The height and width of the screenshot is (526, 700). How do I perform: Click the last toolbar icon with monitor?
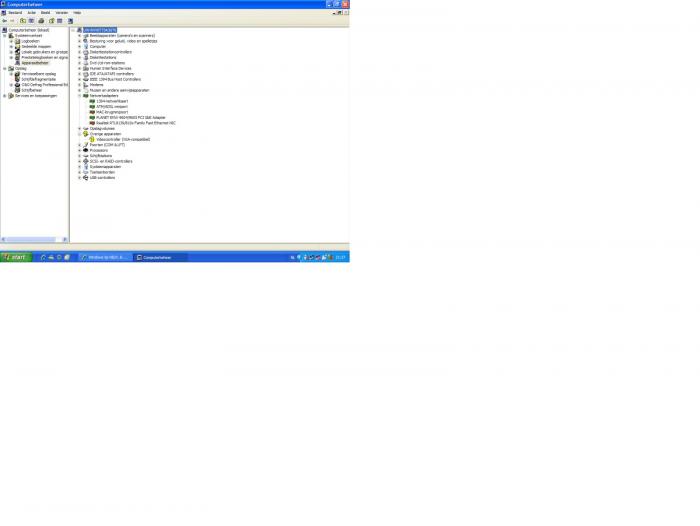[70, 21]
